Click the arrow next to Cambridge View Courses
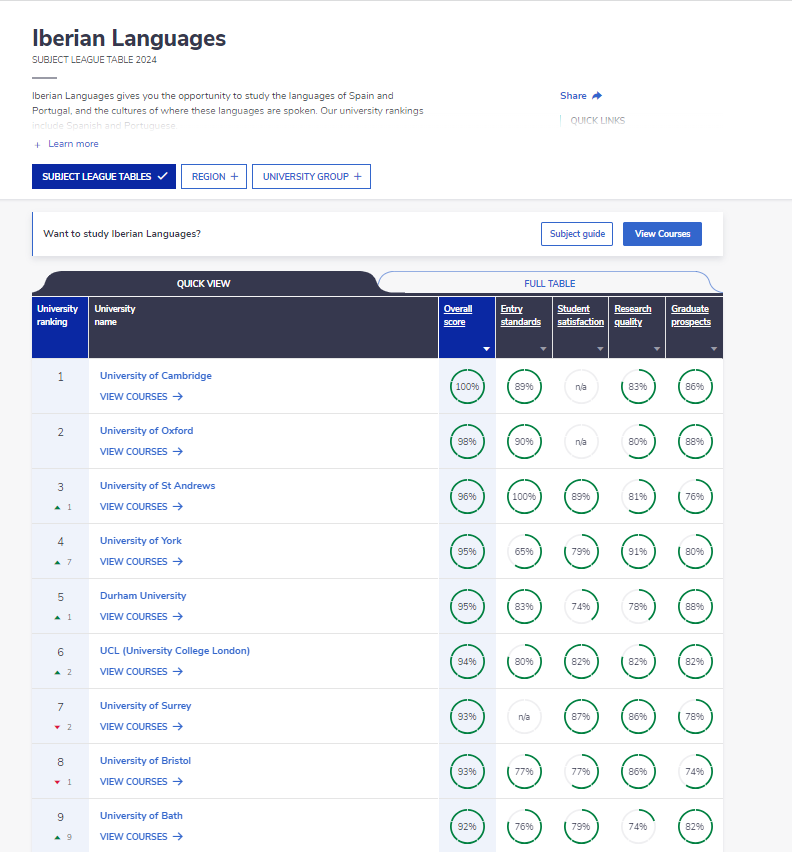The height and width of the screenshot is (852, 792). [178, 397]
